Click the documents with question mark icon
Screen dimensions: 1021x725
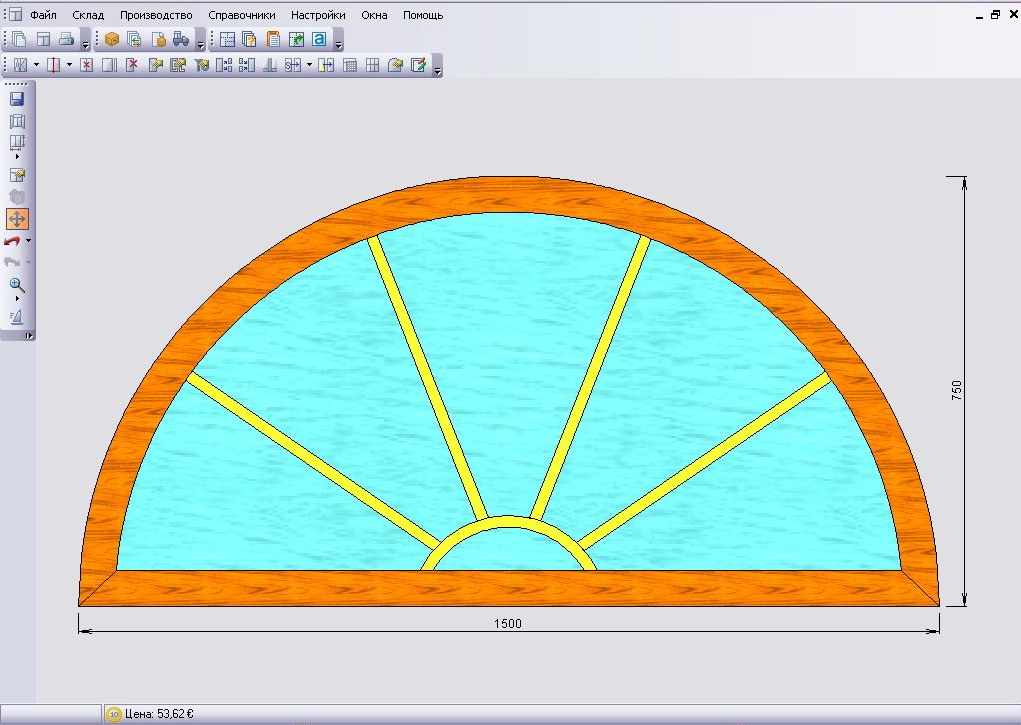click(x=249, y=40)
